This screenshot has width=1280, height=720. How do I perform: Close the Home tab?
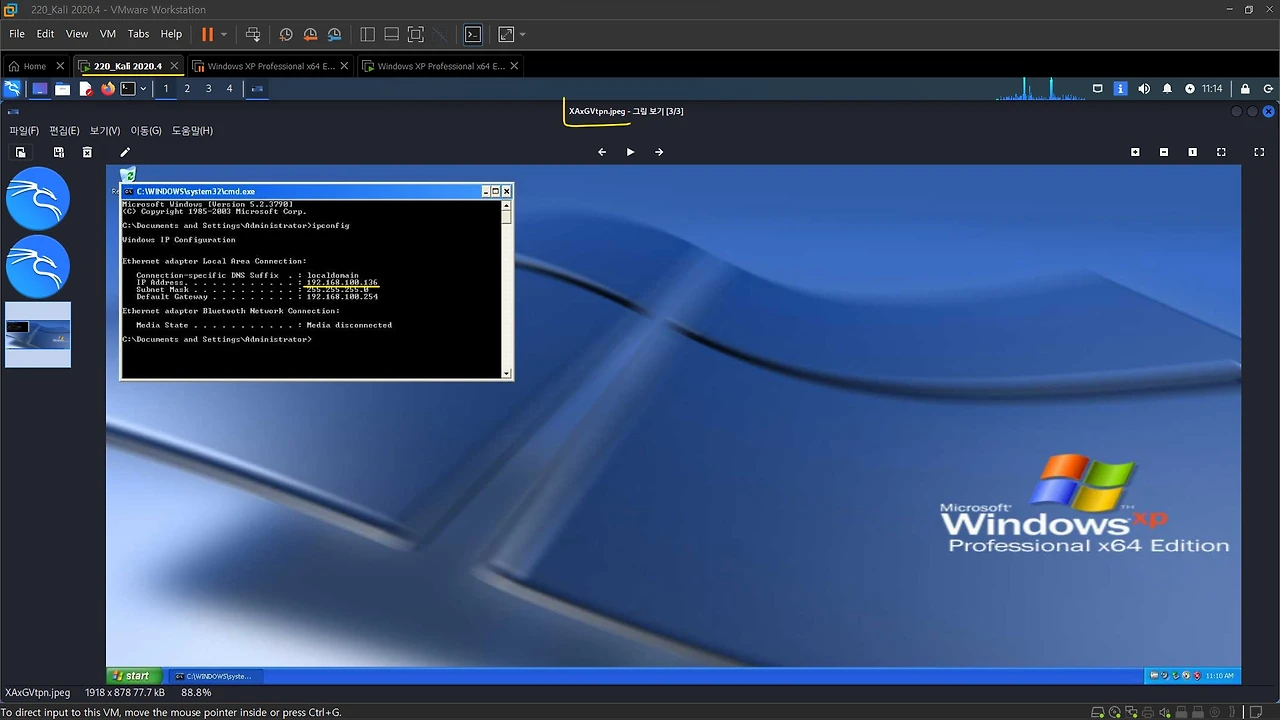click(60, 66)
